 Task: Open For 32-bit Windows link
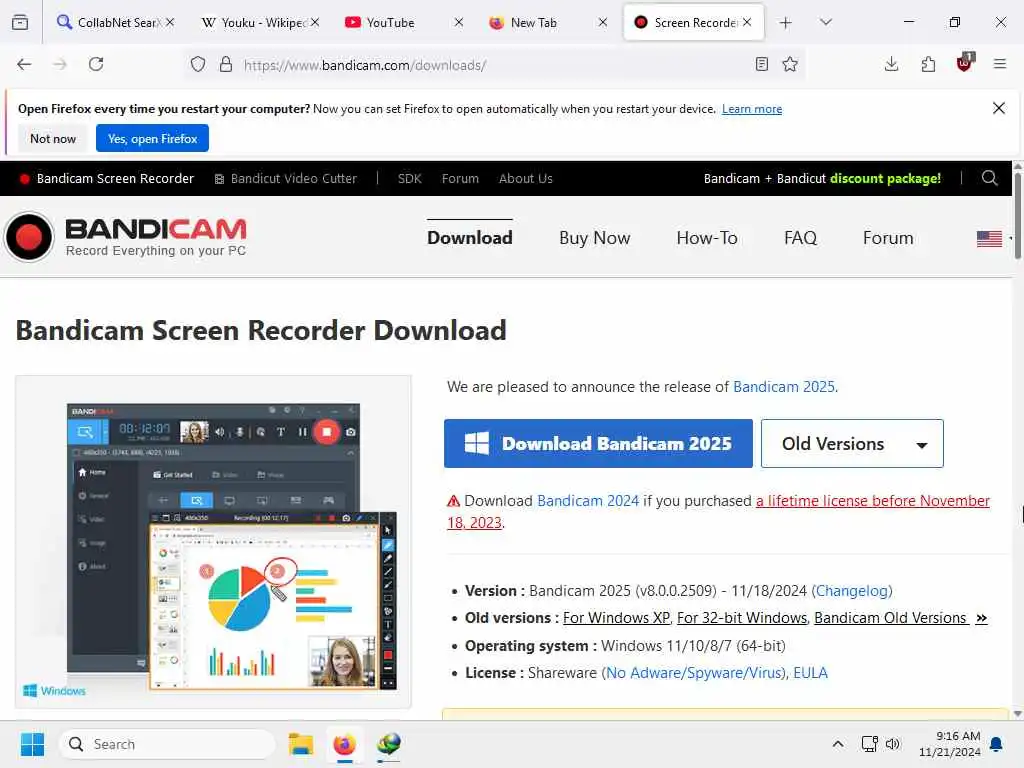tap(742, 618)
